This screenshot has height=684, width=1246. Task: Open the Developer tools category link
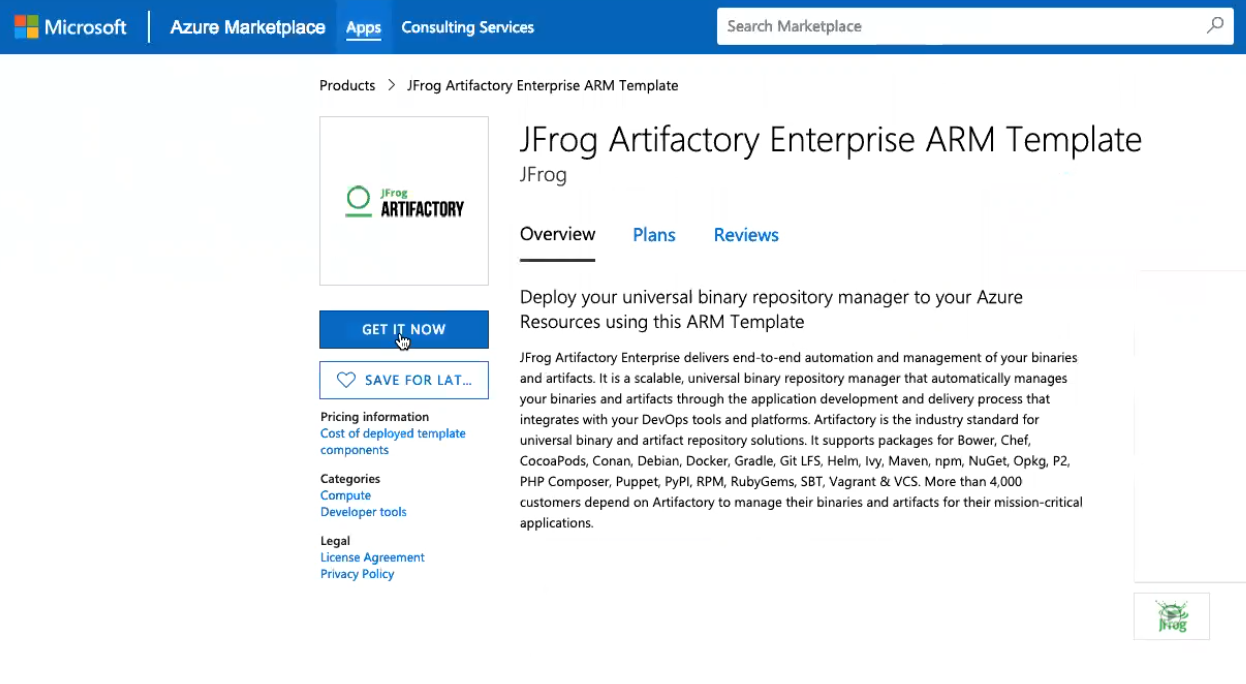(x=362, y=511)
